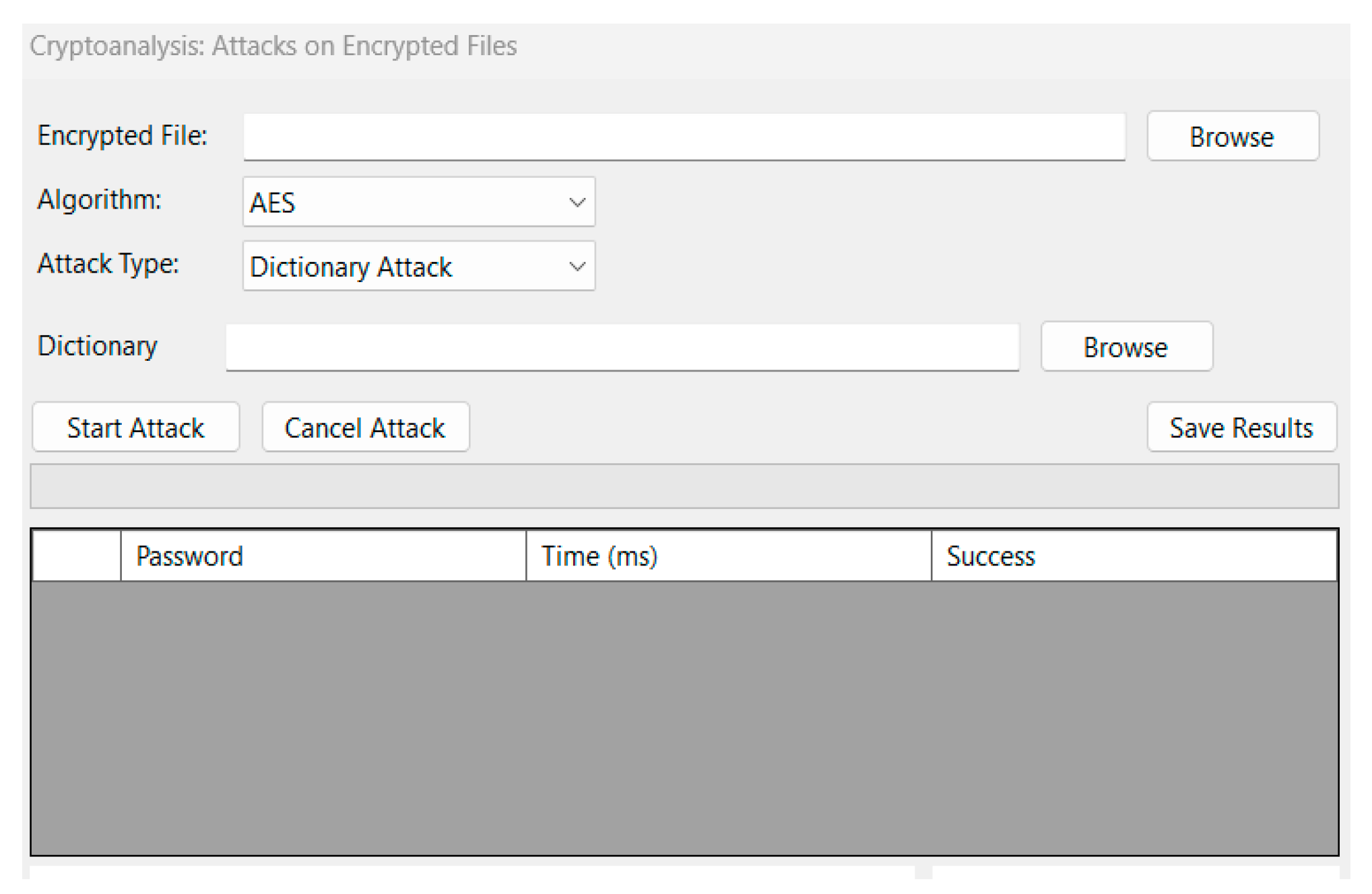Screen dimensions: 1372x894
Task: Click the Cryptoanalysis group box title text
Action: [273, 46]
